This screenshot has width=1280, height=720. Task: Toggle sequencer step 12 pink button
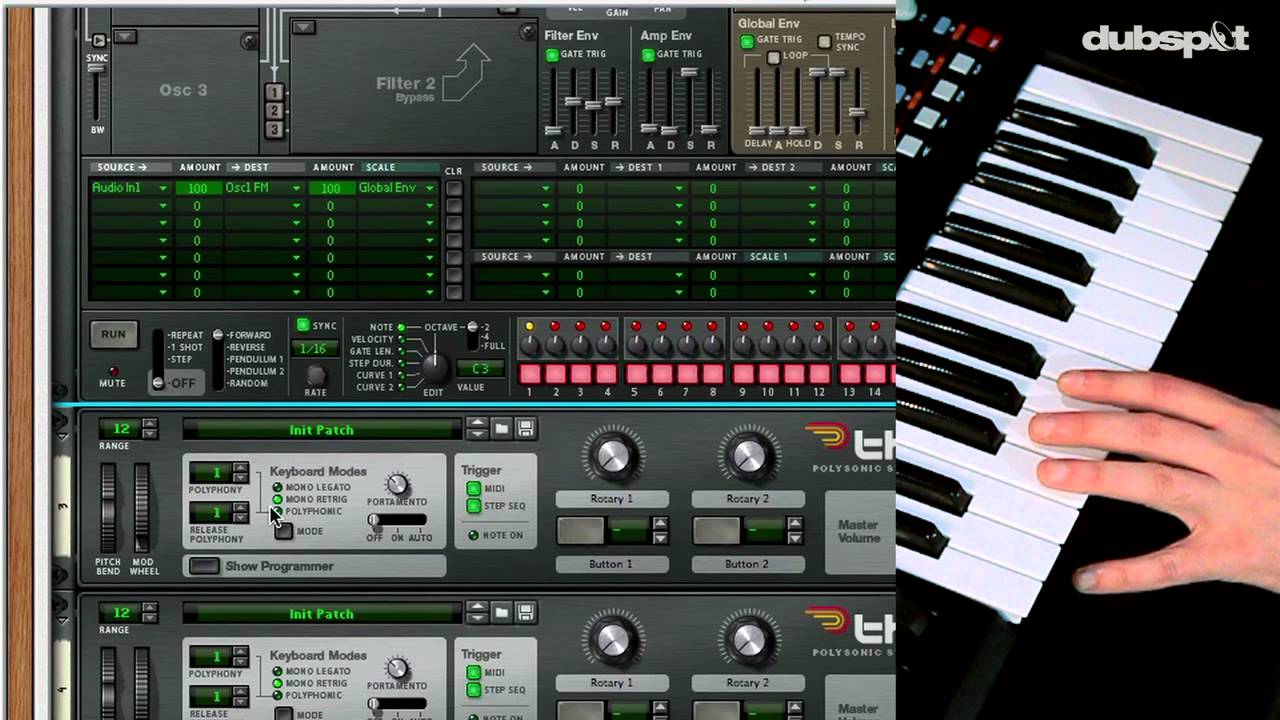[x=820, y=374]
